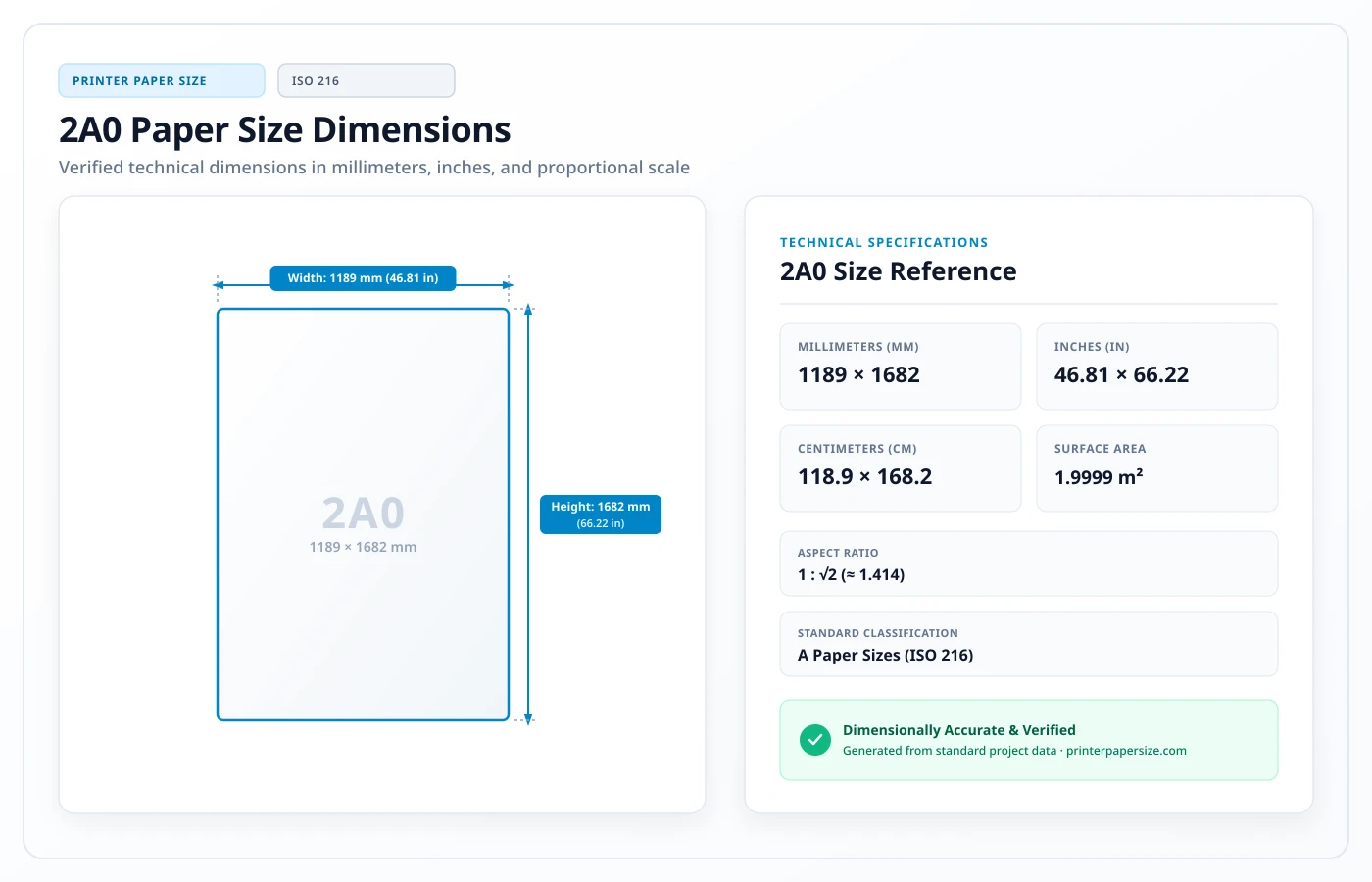Click the 2A0 Paper Size Dimensions heading
The image size is (1372, 882).
click(x=285, y=129)
